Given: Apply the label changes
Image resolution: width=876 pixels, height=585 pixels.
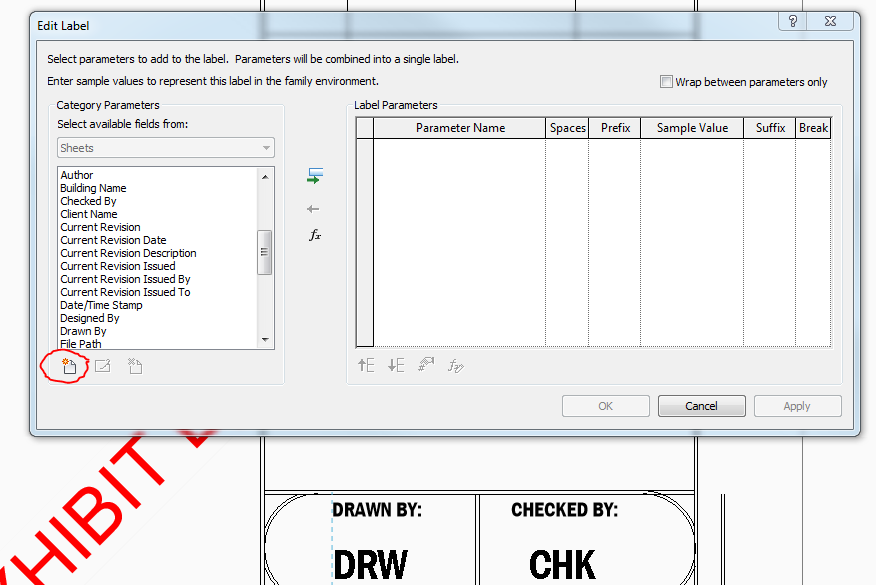Looking at the screenshot, I should [797, 405].
